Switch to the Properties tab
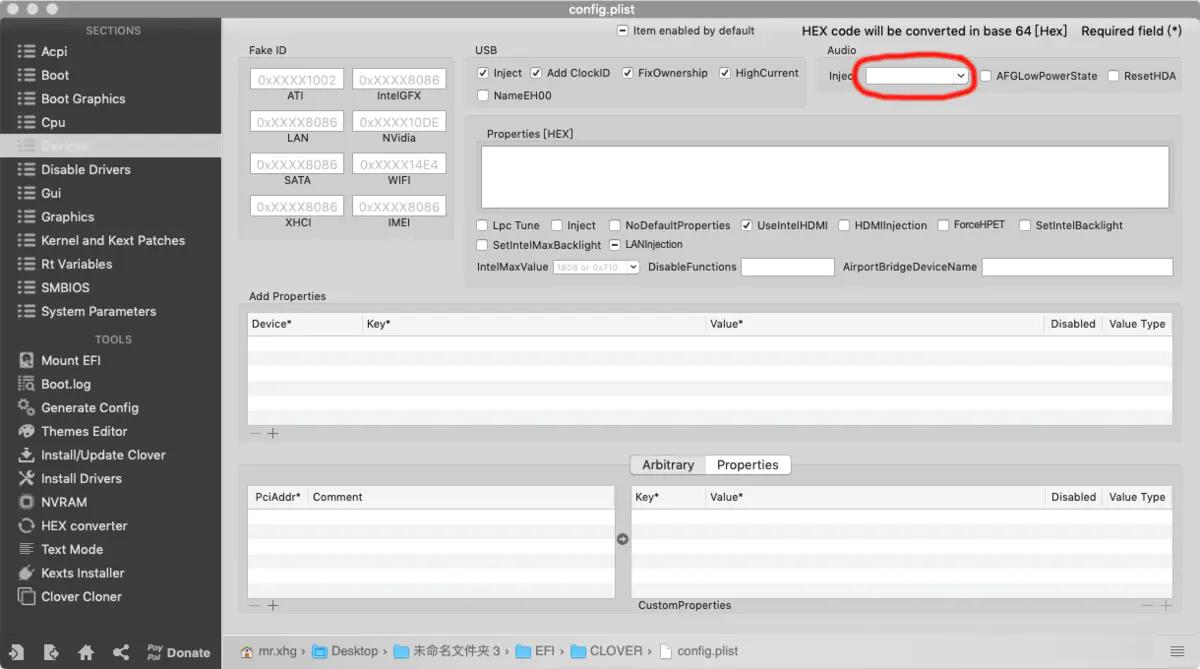This screenshot has height=669, width=1200. tap(748, 464)
